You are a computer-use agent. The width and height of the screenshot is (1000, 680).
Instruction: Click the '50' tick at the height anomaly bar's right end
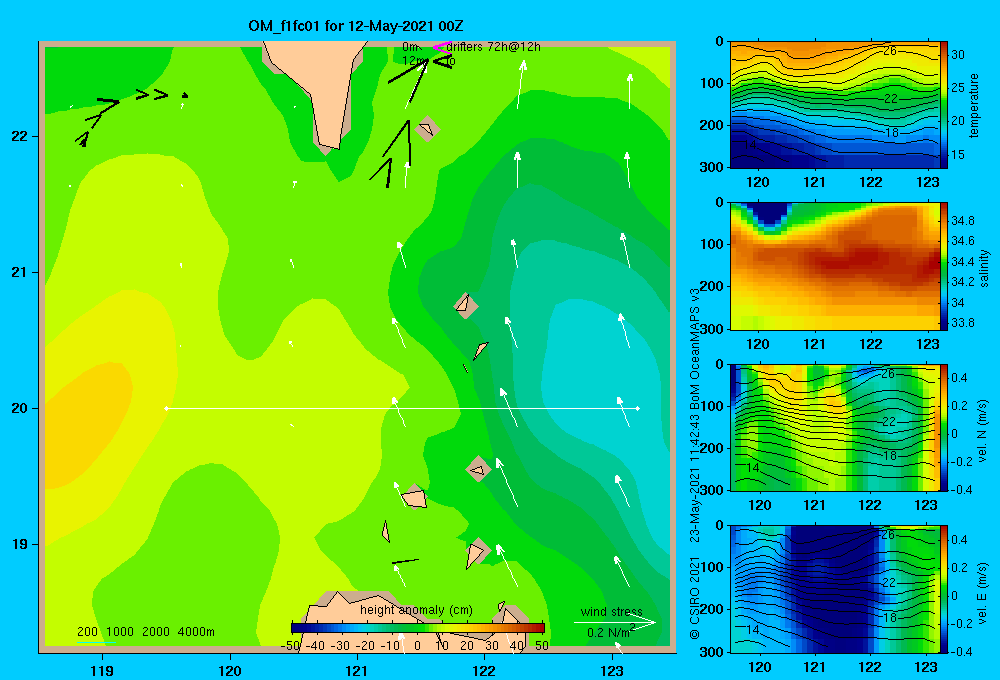click(542, 646)
